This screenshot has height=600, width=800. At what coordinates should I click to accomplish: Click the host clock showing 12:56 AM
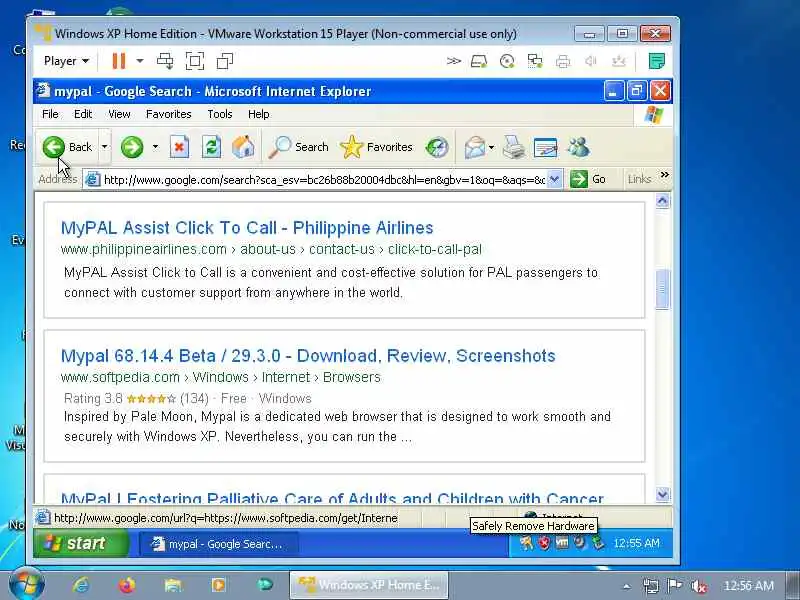pyautogui.click(x=748, y=586)
